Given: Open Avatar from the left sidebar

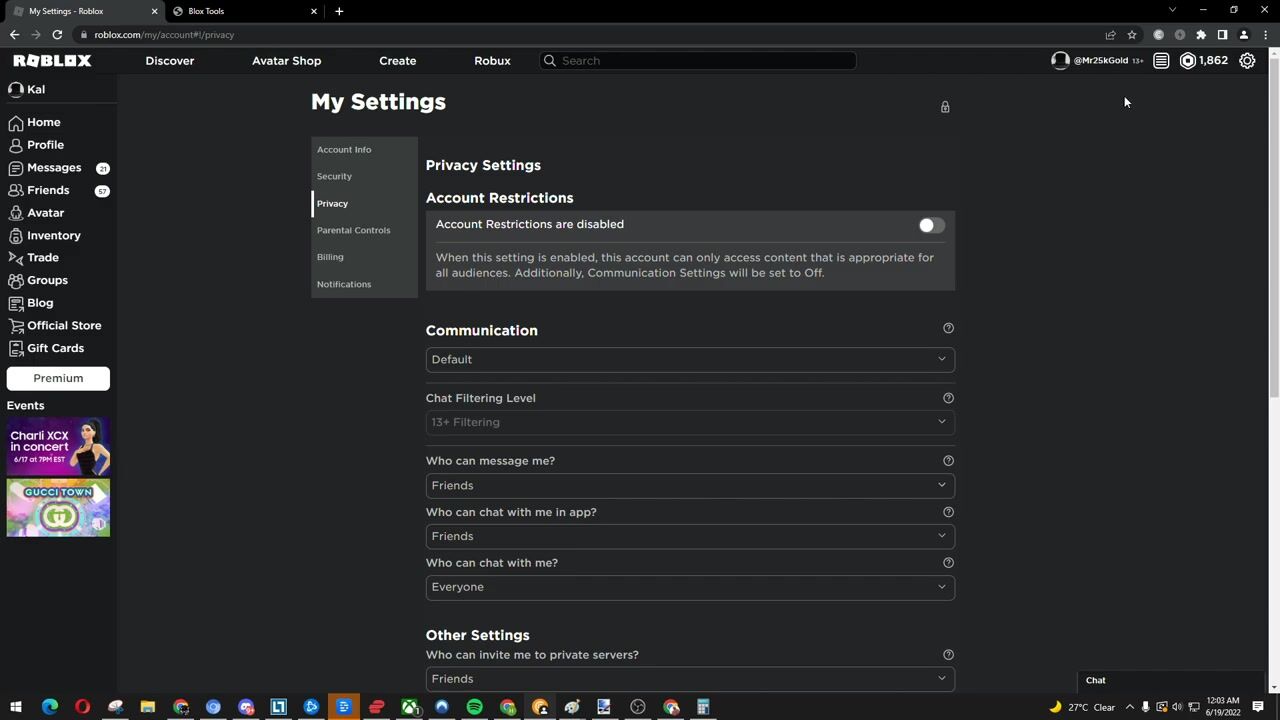Looking at the screenshot, I should (x=36, y=213).
